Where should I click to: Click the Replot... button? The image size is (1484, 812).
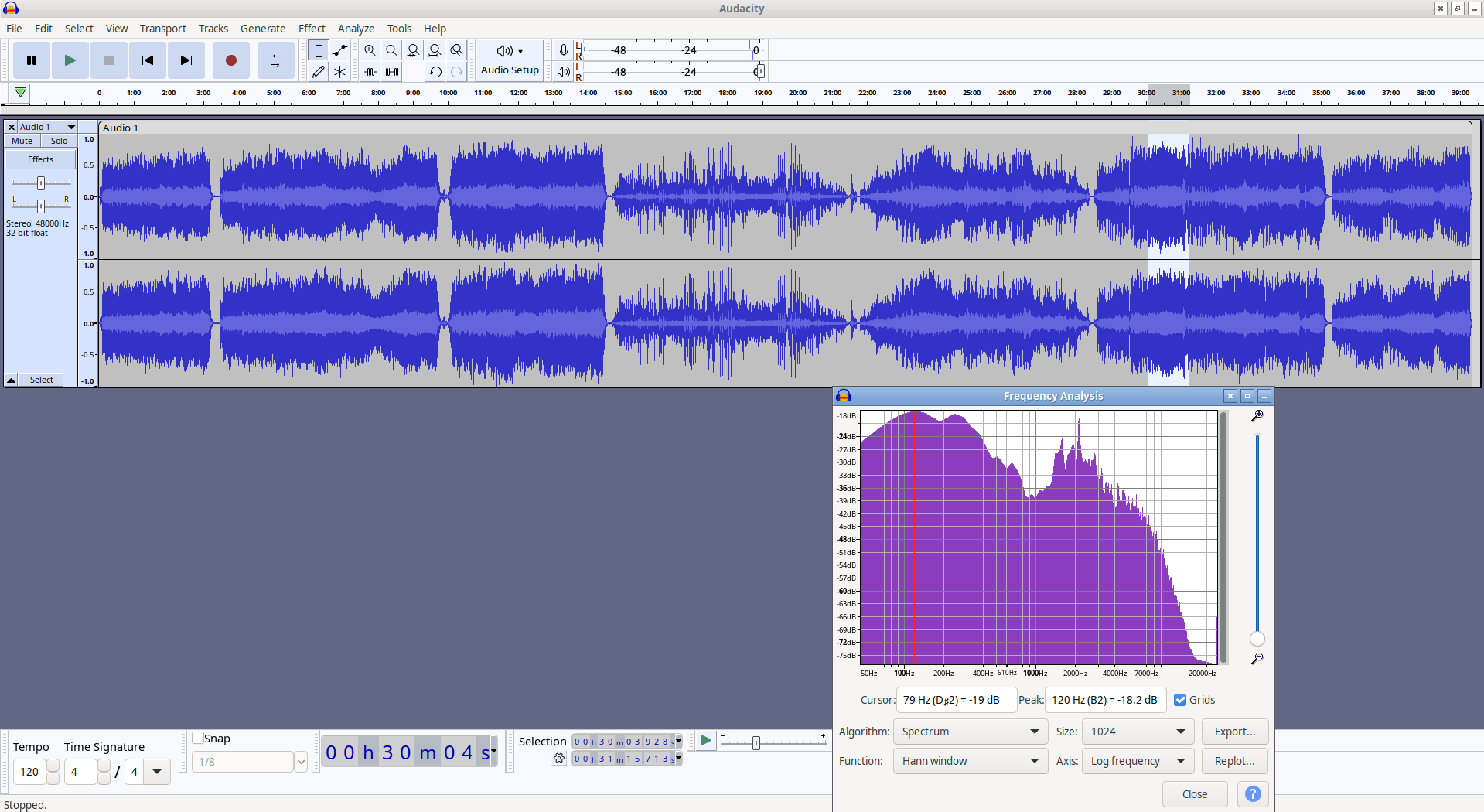point(1235,761)
